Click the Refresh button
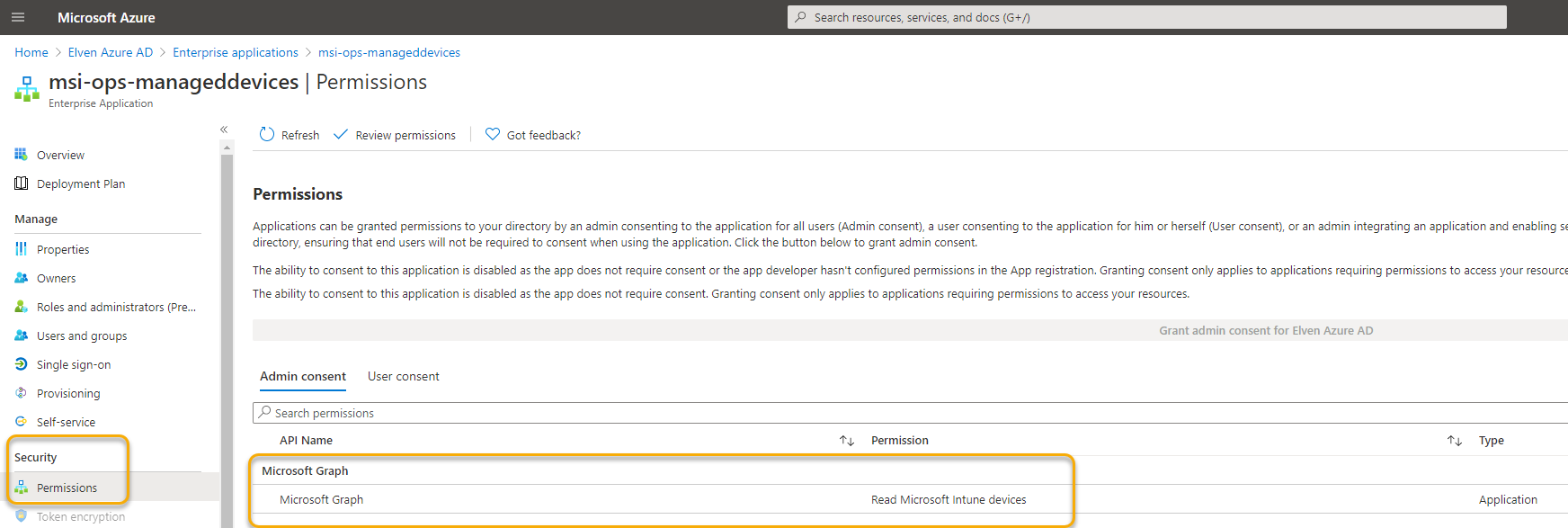1568x528 pixels. (x=290, y=135)
